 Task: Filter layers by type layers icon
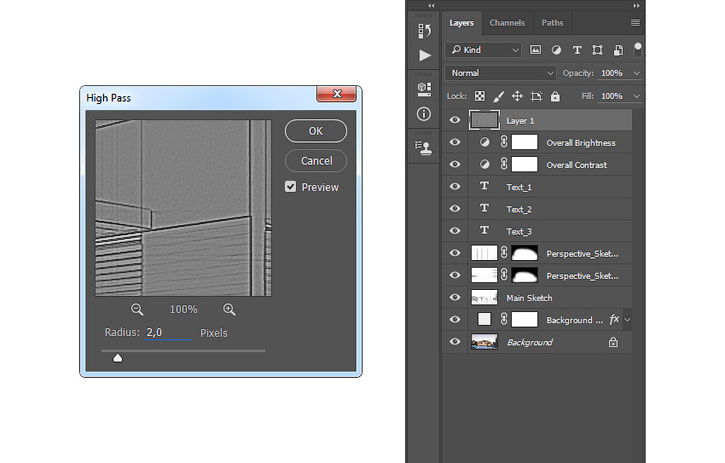point(577,50)
